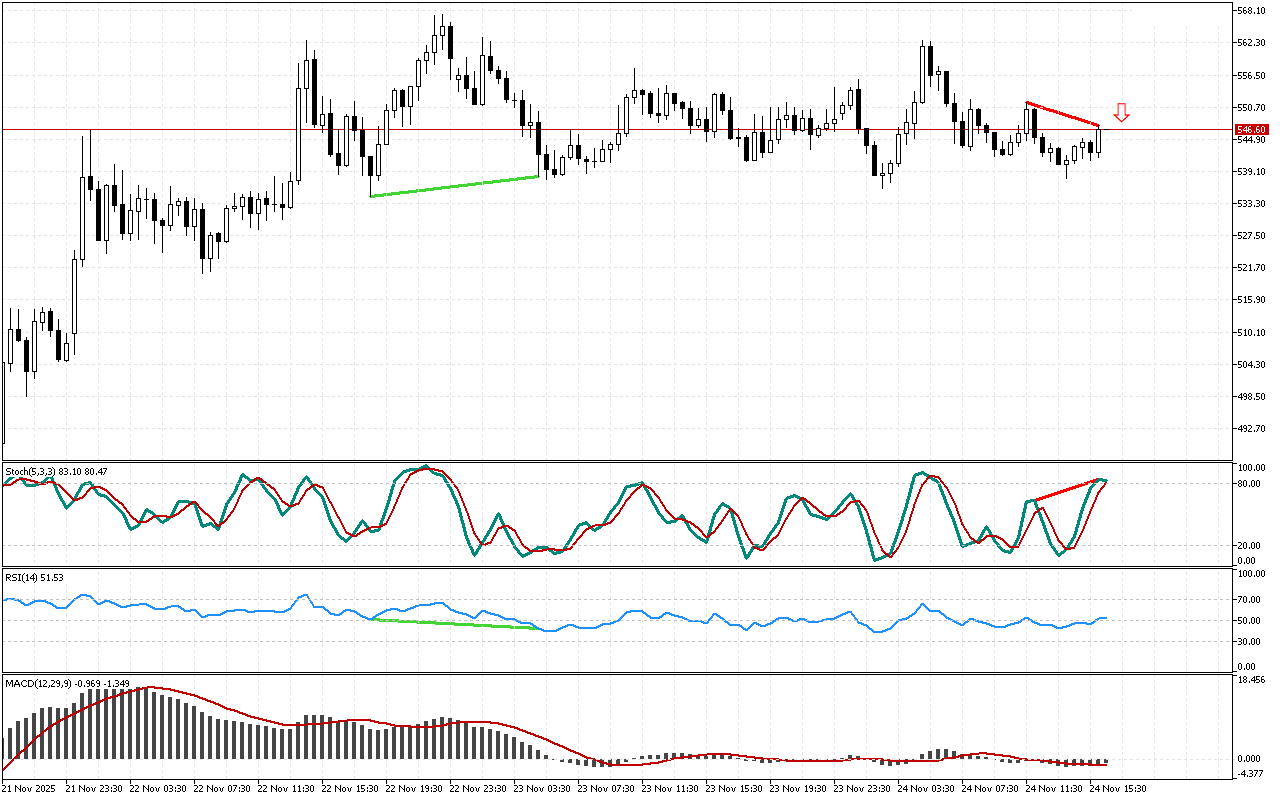Image resolution: width=1280 pixels, height=800 pixels.
Task: Click the 21 Nov 2025 date label
Action: (x=29, y=788)
